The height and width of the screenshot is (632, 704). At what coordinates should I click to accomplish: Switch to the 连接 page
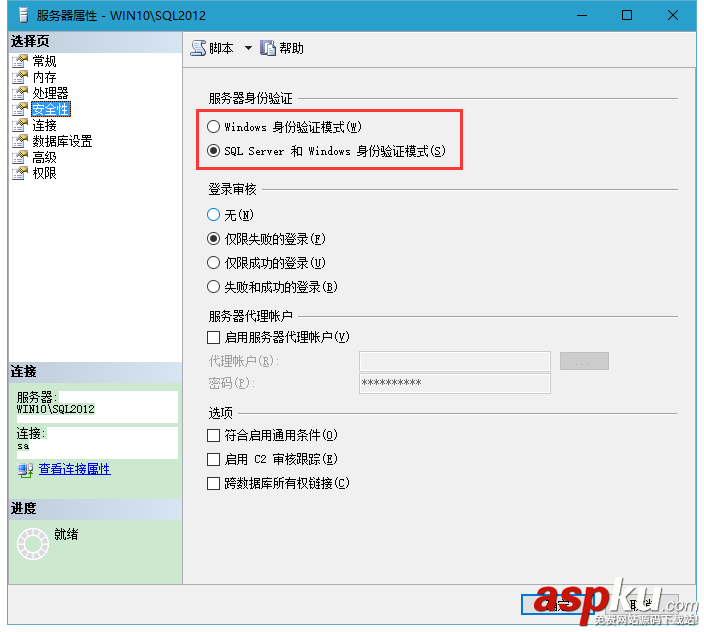(44, 125)
